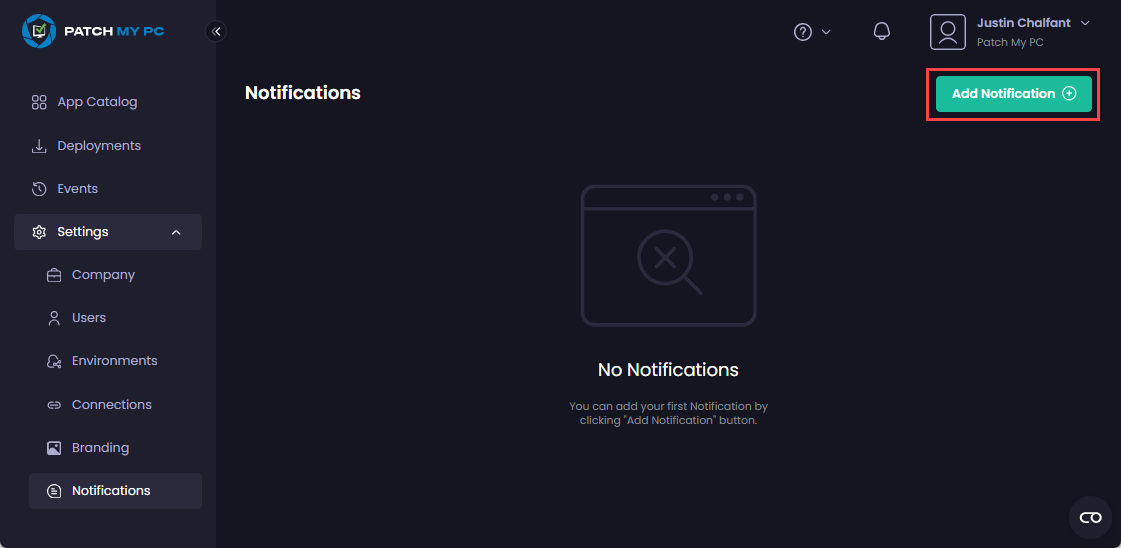Image resolution: width=1121 pixels, height=548 pixels.
Task: Collapse the sidebar with double-chevron button
Action: pyautogui.click(x=216, y=31)
